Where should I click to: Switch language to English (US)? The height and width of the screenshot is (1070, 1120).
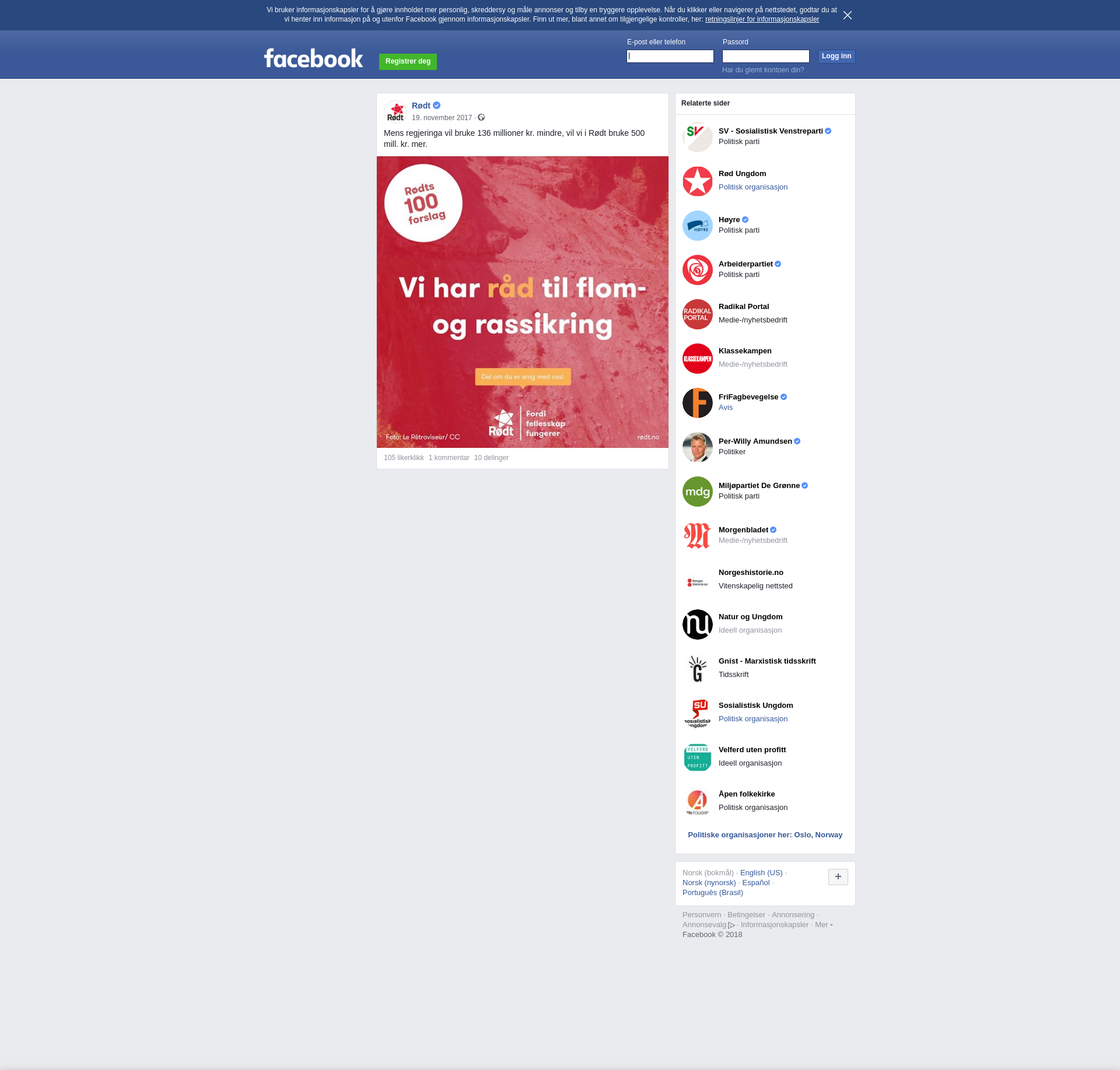click(x=761, y=873)
